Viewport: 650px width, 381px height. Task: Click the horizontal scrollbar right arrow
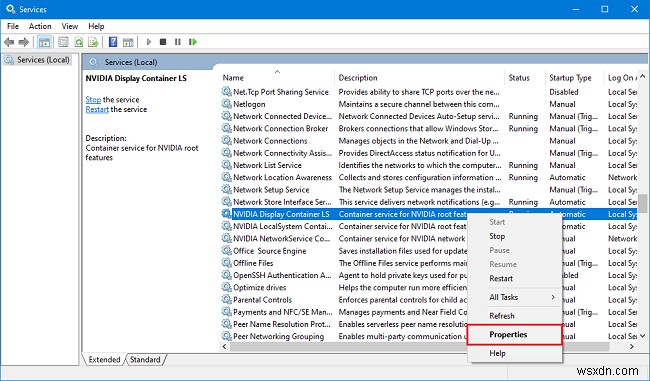coord(632,346)
